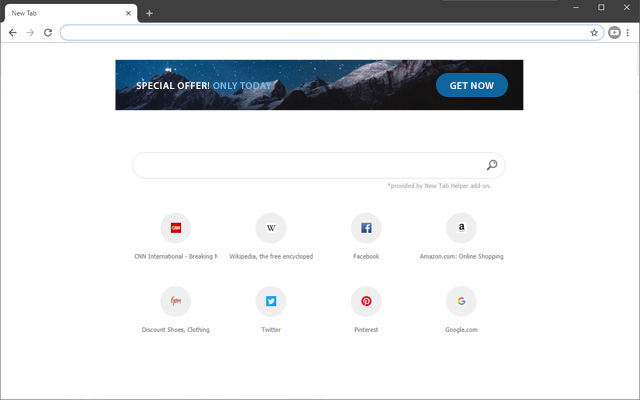The width and height of the screenshot is (640, 400).
Task: Go back using the browser back arrow
Action: tap(13, 33)
